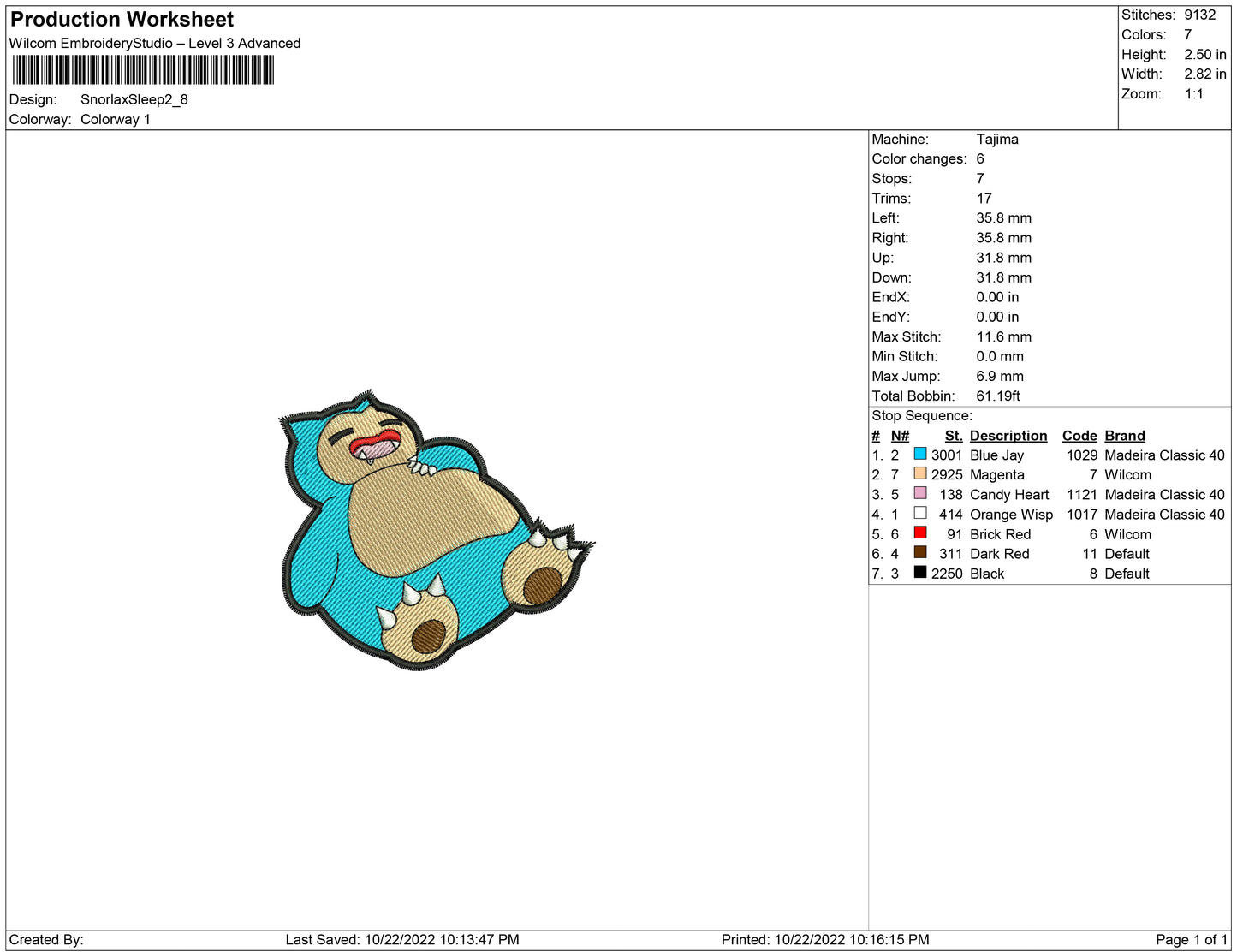The width and height of the screenshot is (1237, 952).
Task: Click the 'Up:' extent label
Action: pos(883,258)
